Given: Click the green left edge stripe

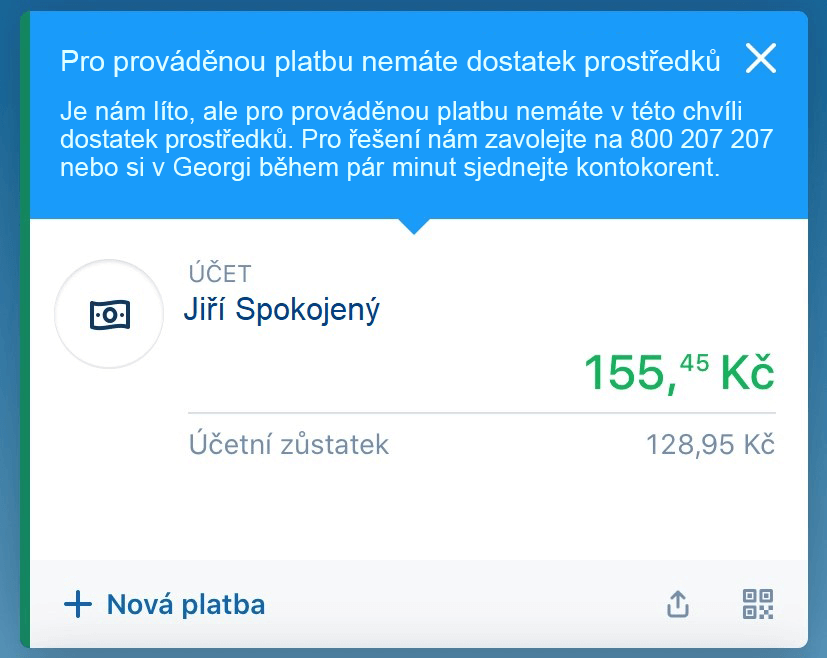Looking at the screenshot, I should pos(25,330).
